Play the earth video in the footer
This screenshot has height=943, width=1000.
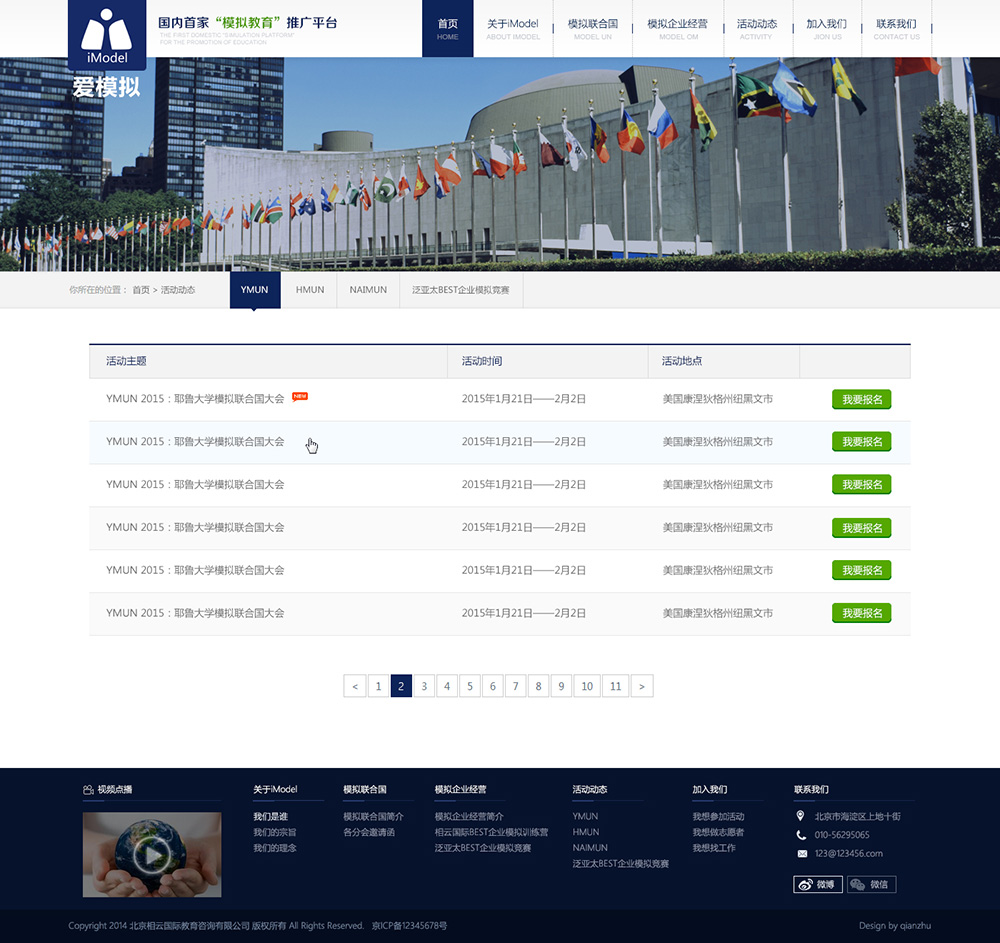pos(152,854)
